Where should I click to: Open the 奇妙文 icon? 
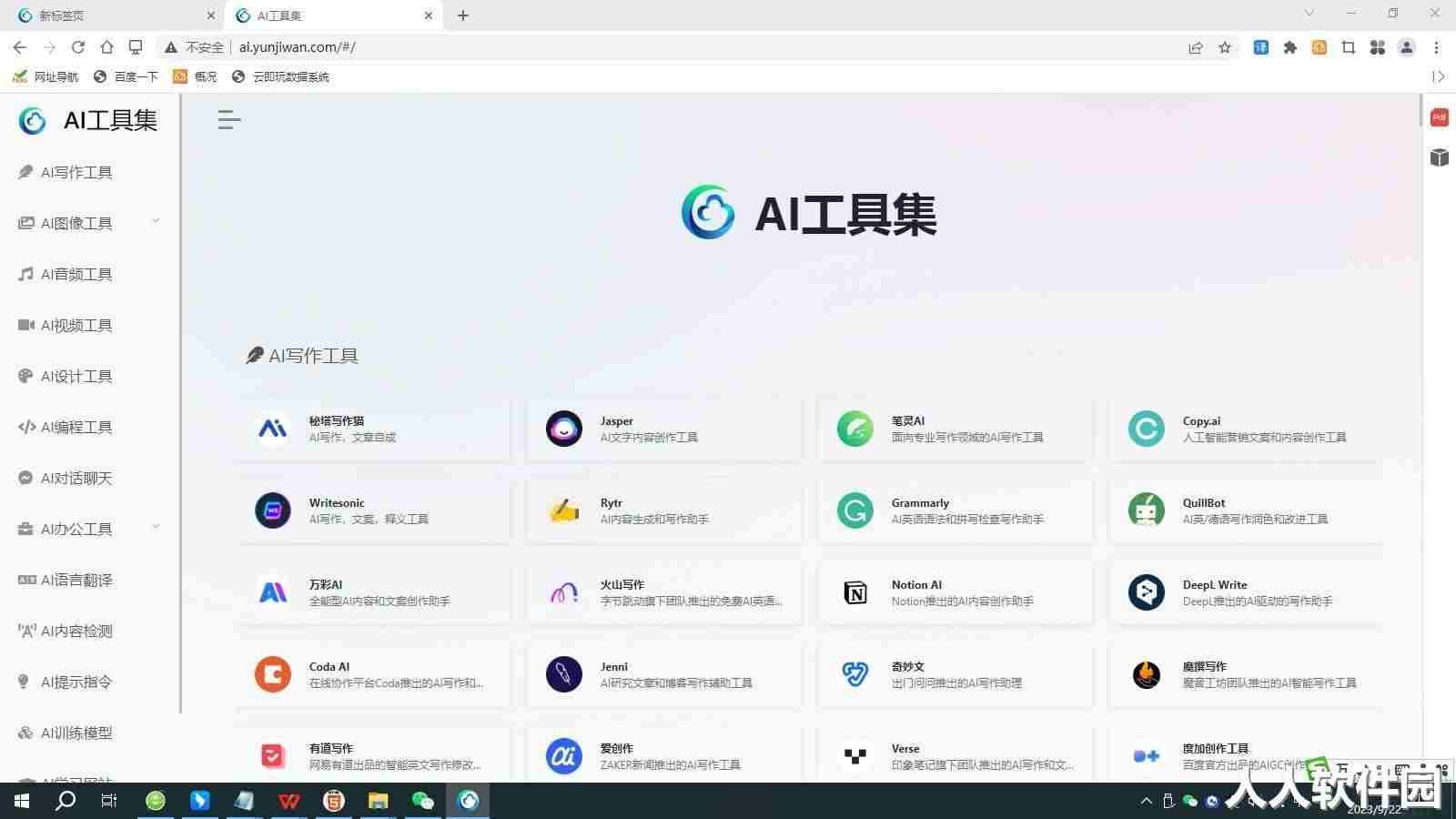click(855, 674)
